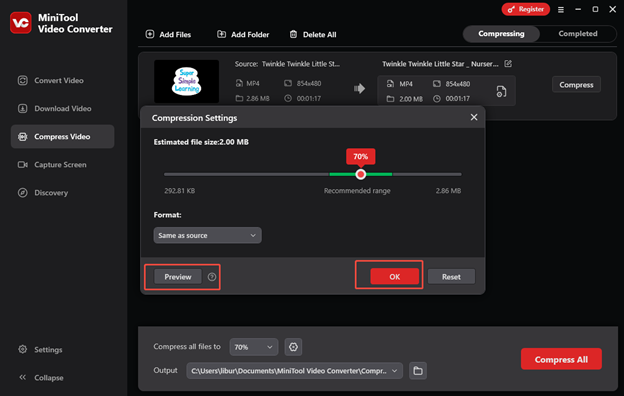Open the Compress all files to 70% dropdown
Image resolution: width=624 pixels, height=396 pixels.
pos(254,347)
